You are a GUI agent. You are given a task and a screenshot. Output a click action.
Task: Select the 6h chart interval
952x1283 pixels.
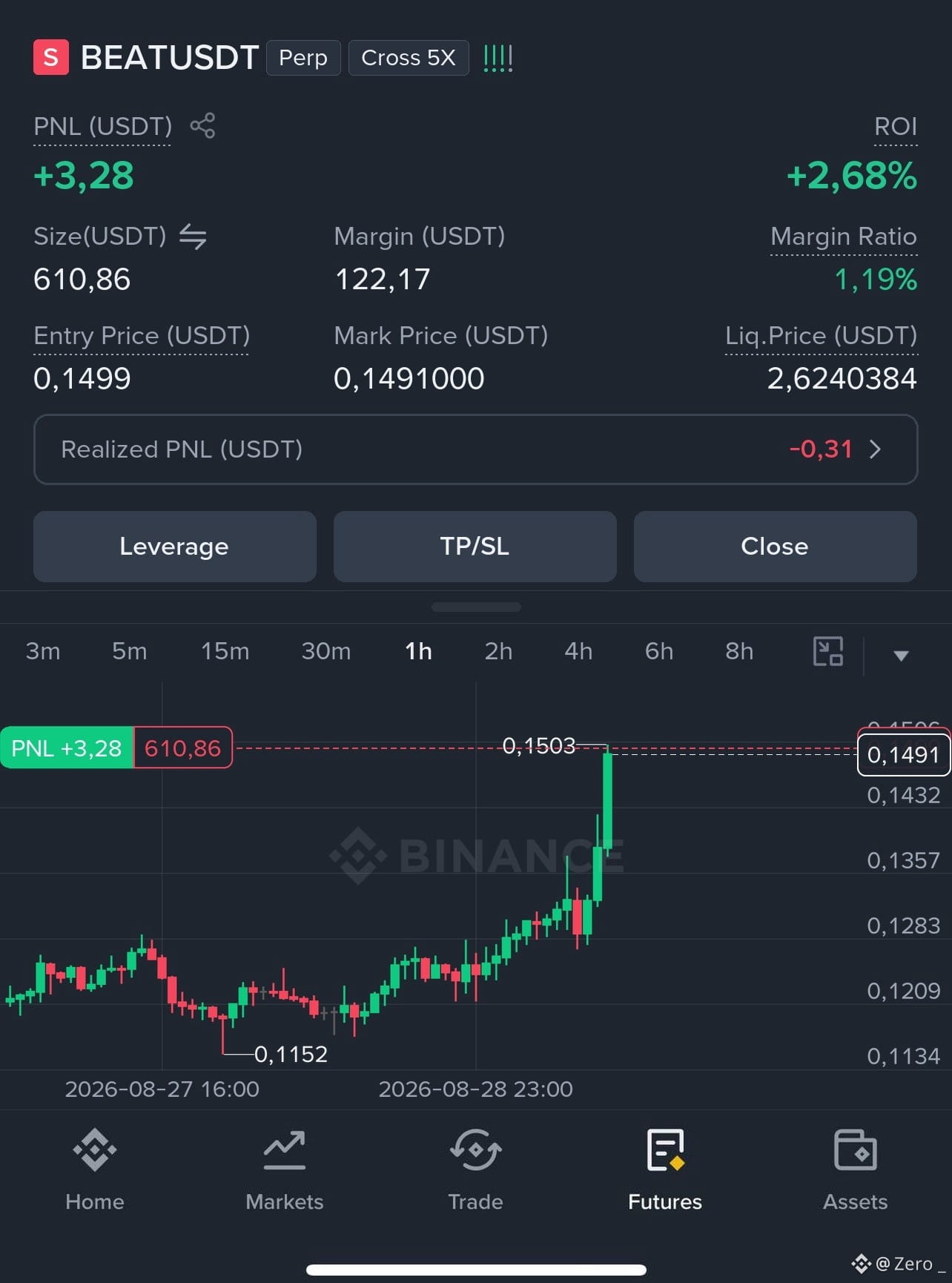[659, 651]
